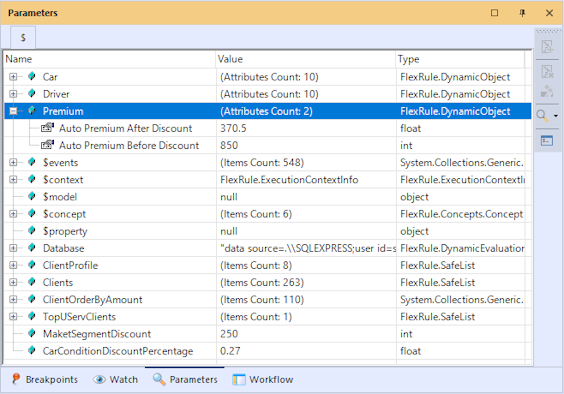The width and height of the screenshot is (564, 394).
Task: Open the search options dropdown arrow
Action: click(556, 116)
